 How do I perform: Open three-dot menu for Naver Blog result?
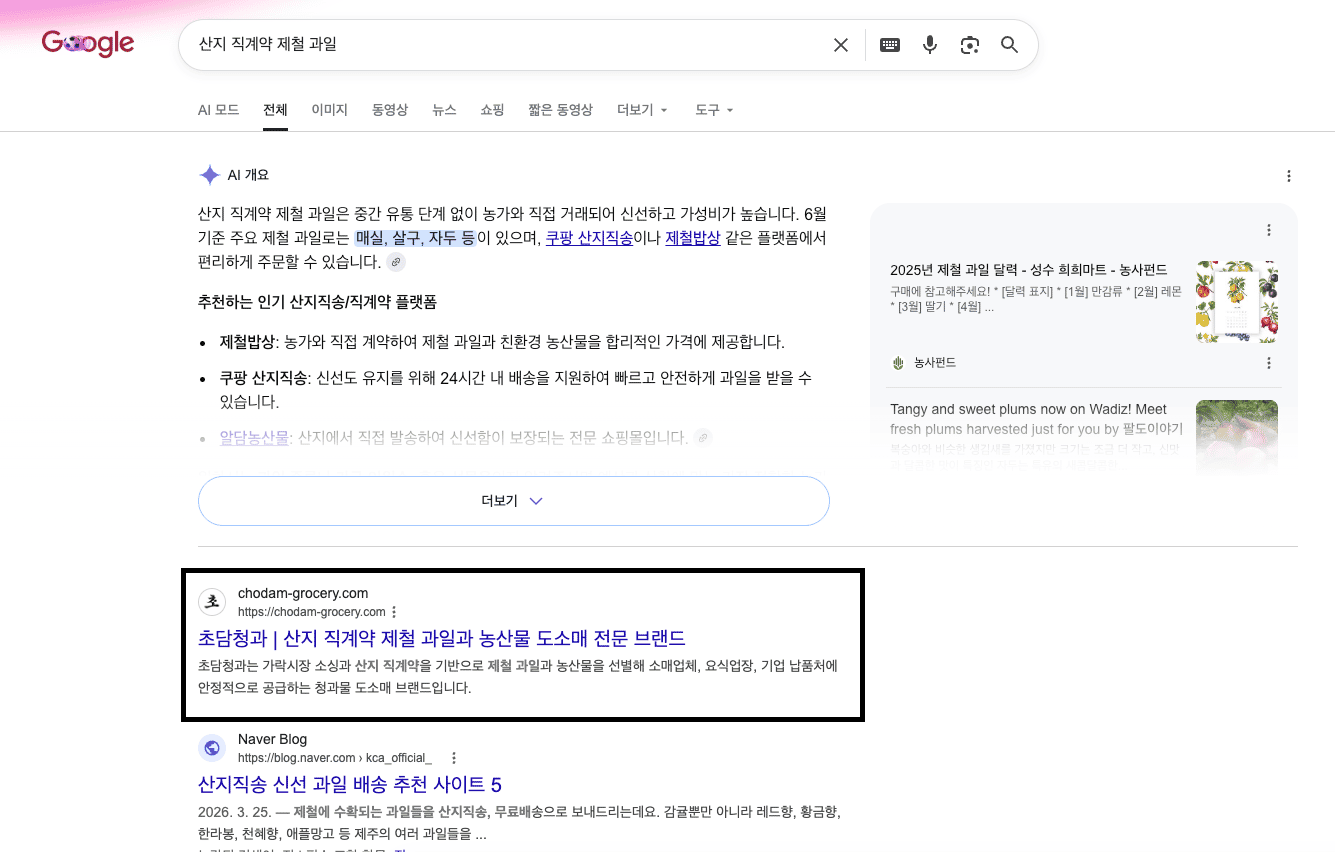pyautogui.click(x=454, y=758)
